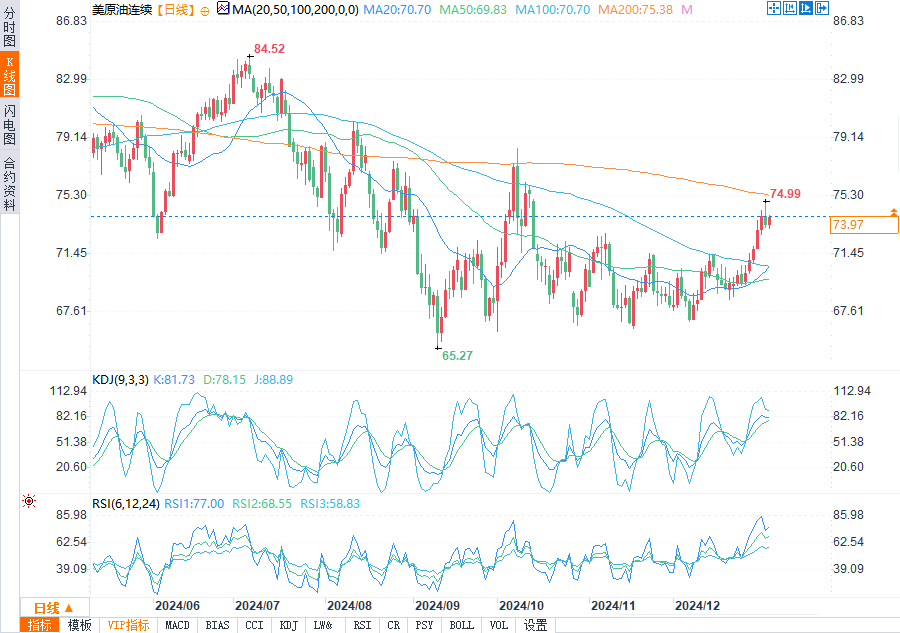The width and height of the screenshot is (900, 633).
Task: Click the interval statistics ruler icon
Action: point(789,9)
